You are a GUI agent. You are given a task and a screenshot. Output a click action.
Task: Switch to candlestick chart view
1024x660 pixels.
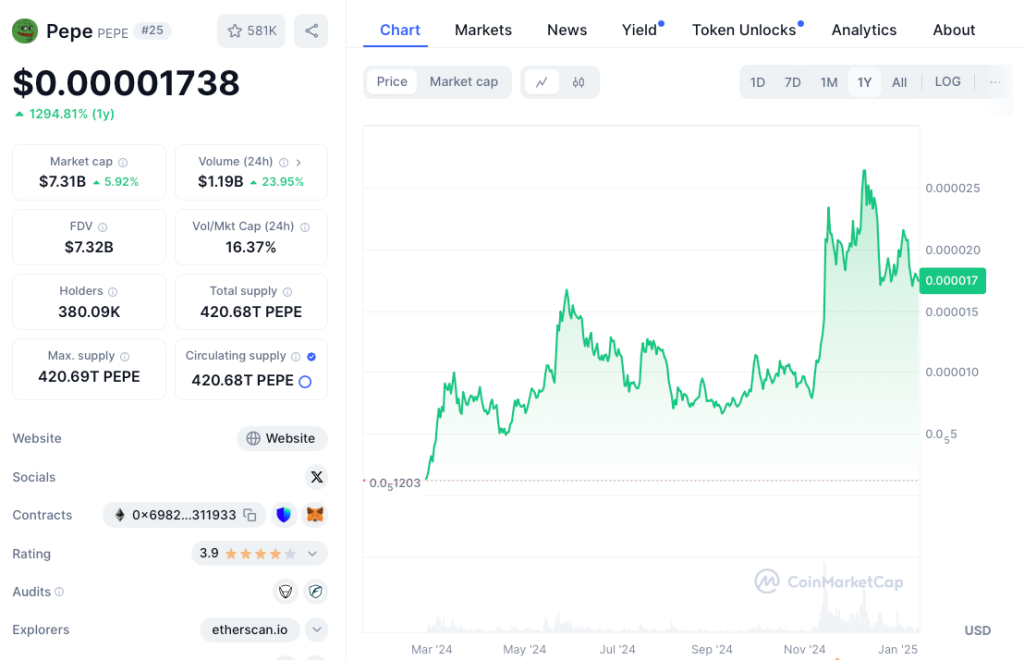[x=578, y=82]
